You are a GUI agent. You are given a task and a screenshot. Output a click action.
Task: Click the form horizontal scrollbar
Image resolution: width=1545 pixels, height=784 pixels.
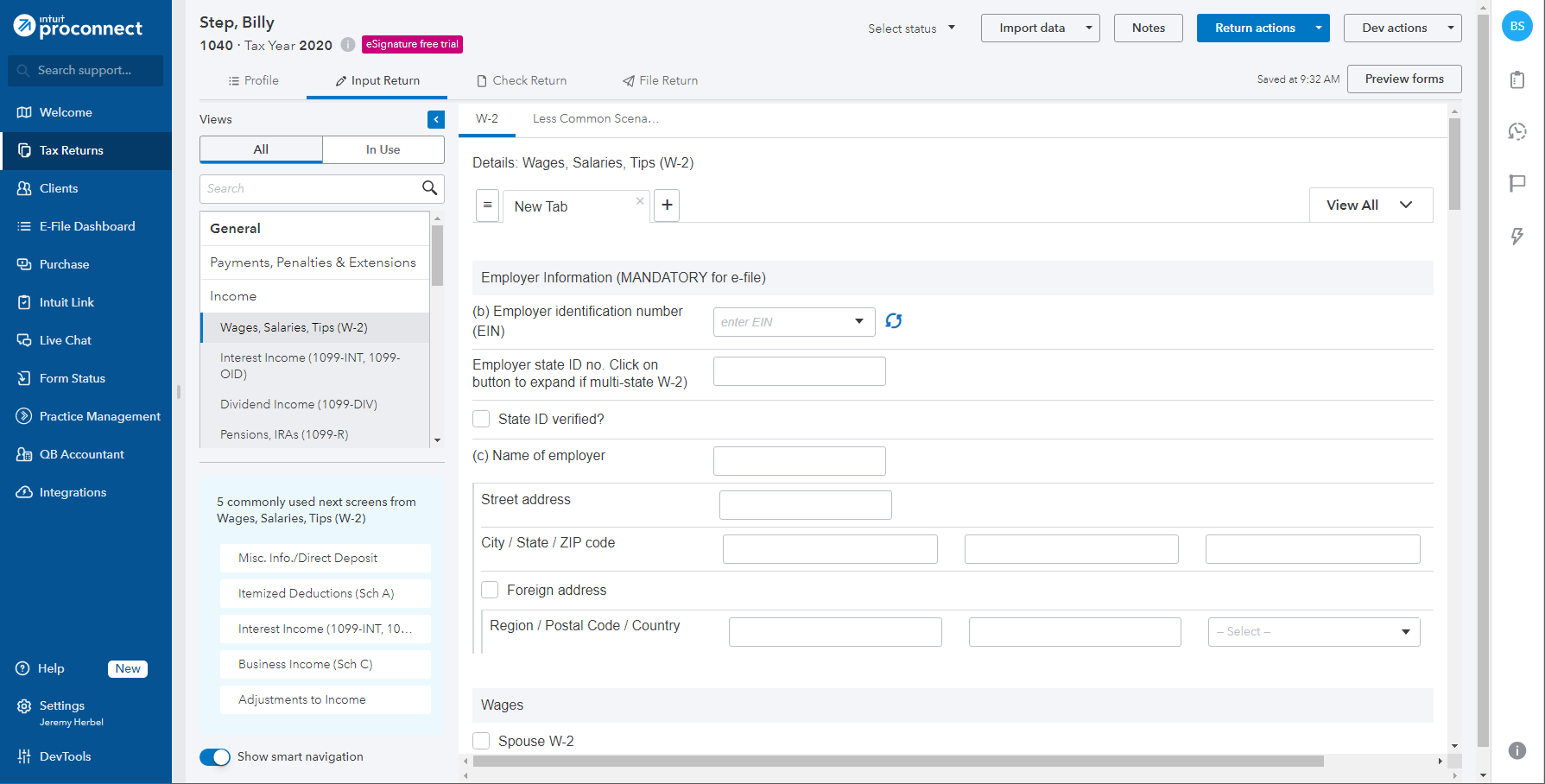coord(898,761)
